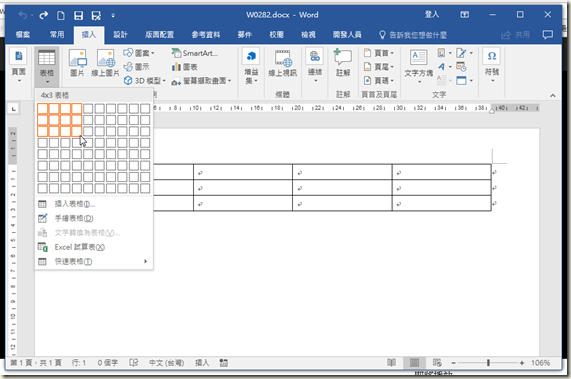Switch to the 校閱 Review tab
This screenshot has height=379, width=571.
tap(276, 35)
